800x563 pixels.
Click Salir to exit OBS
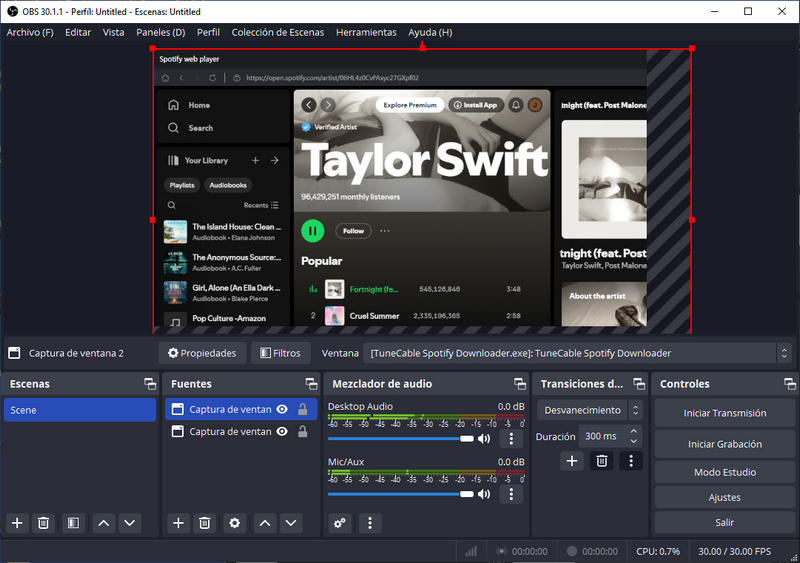[x=724, y=522]
